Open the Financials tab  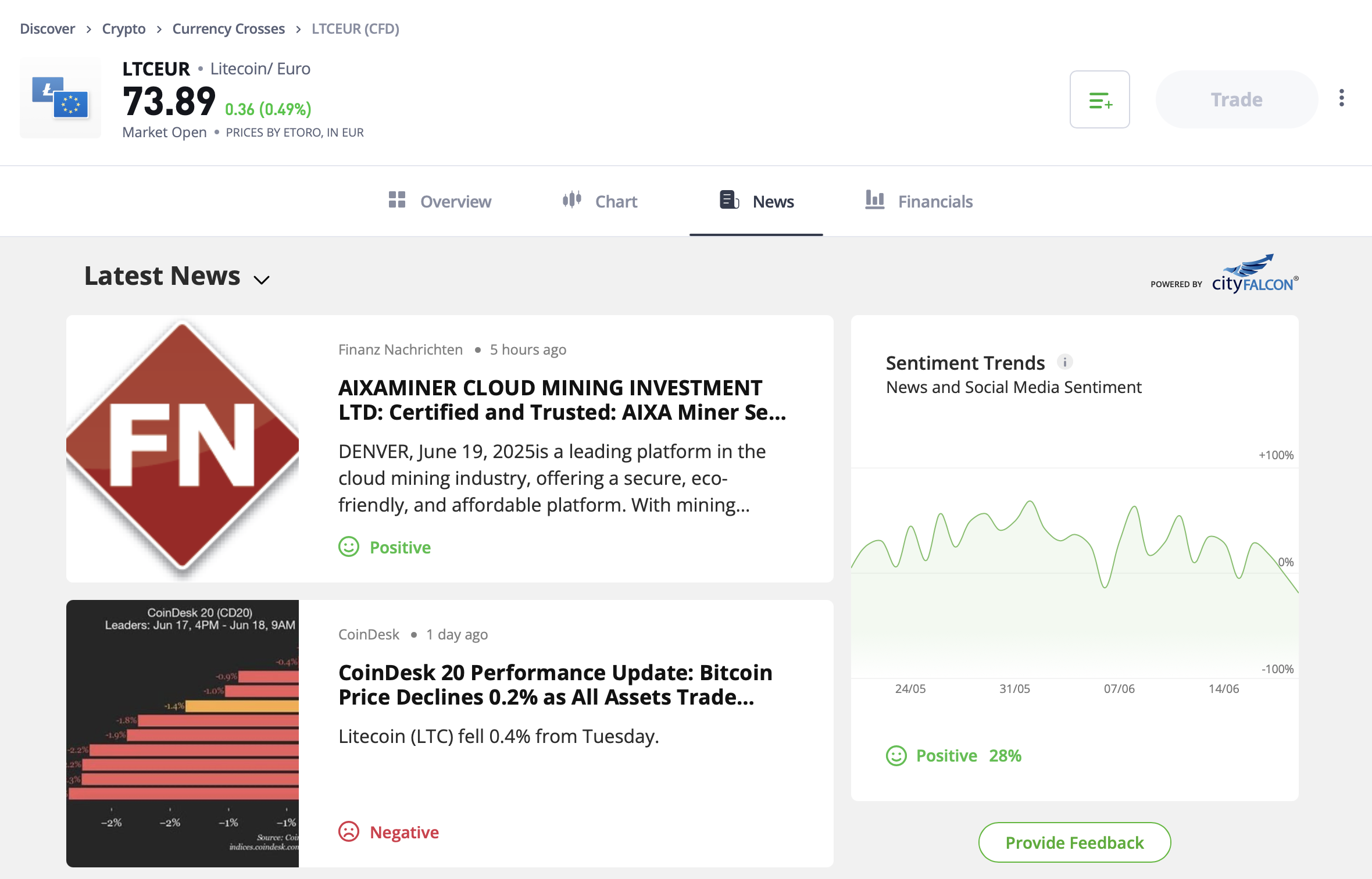(919, 201)
